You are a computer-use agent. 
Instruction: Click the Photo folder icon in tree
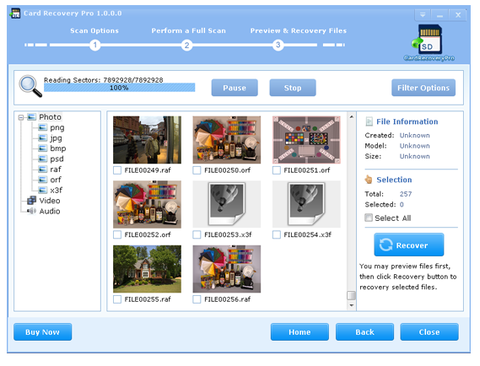pyautogui.click(x=32, y=117)
